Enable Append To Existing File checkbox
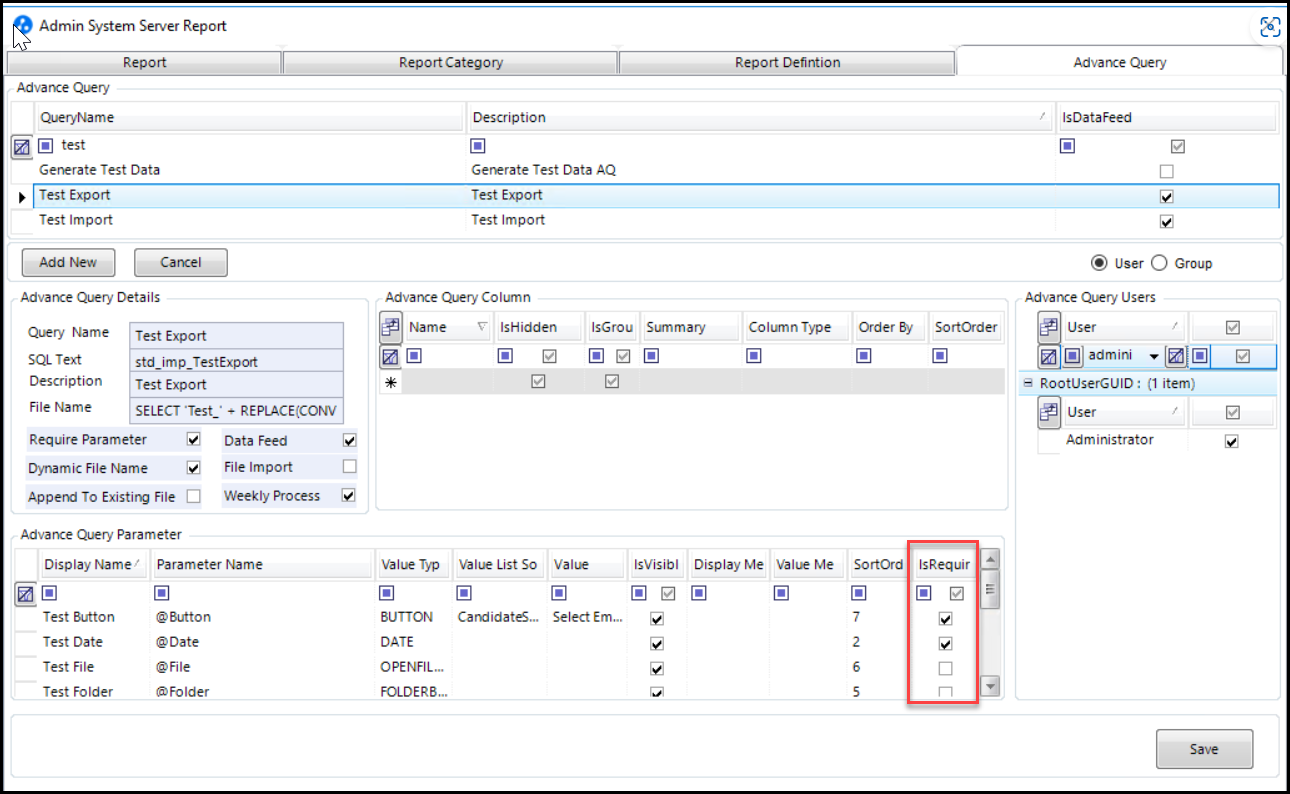 194,496
